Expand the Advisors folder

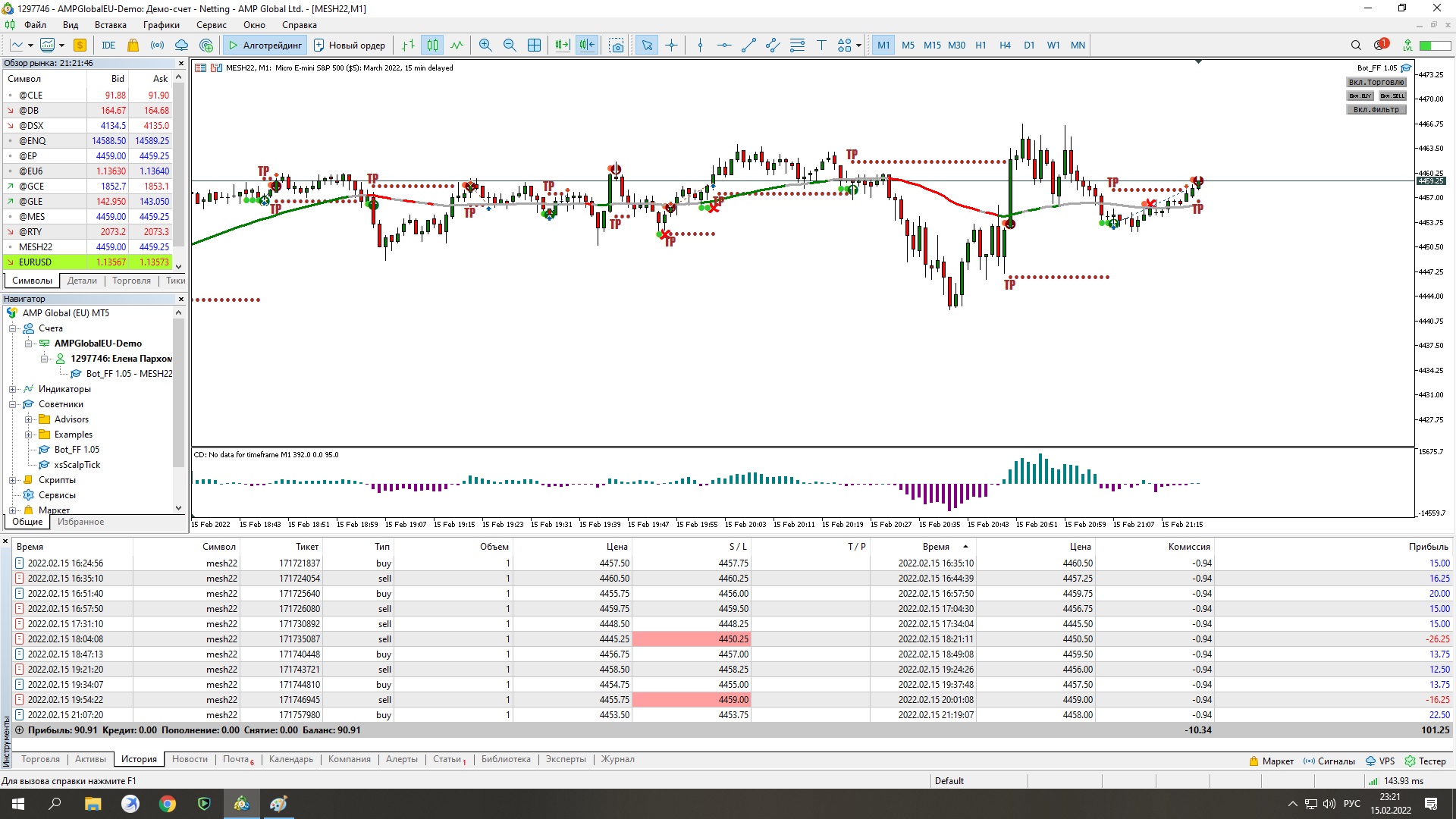click(x=28, y=419)
